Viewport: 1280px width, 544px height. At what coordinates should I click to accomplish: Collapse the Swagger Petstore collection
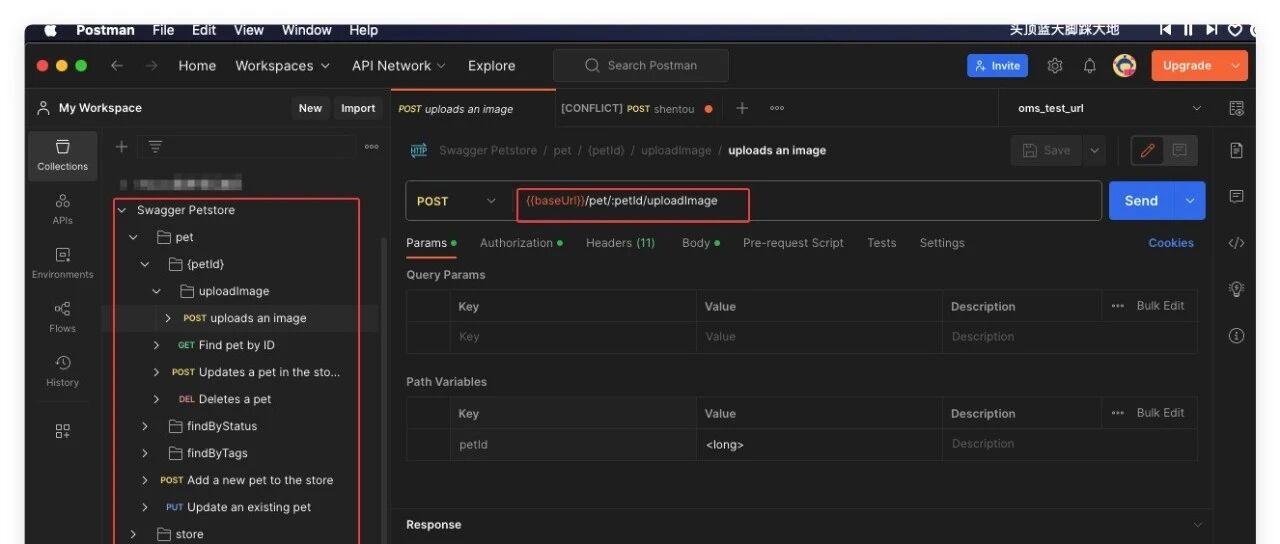click(x=122, y=211)
